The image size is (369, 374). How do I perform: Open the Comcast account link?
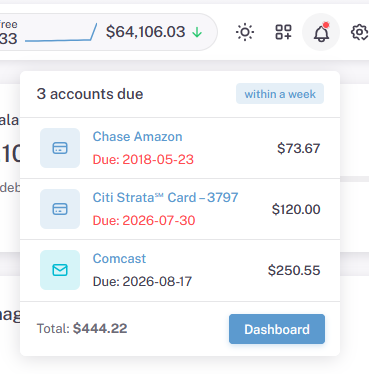tap(119, 259)
